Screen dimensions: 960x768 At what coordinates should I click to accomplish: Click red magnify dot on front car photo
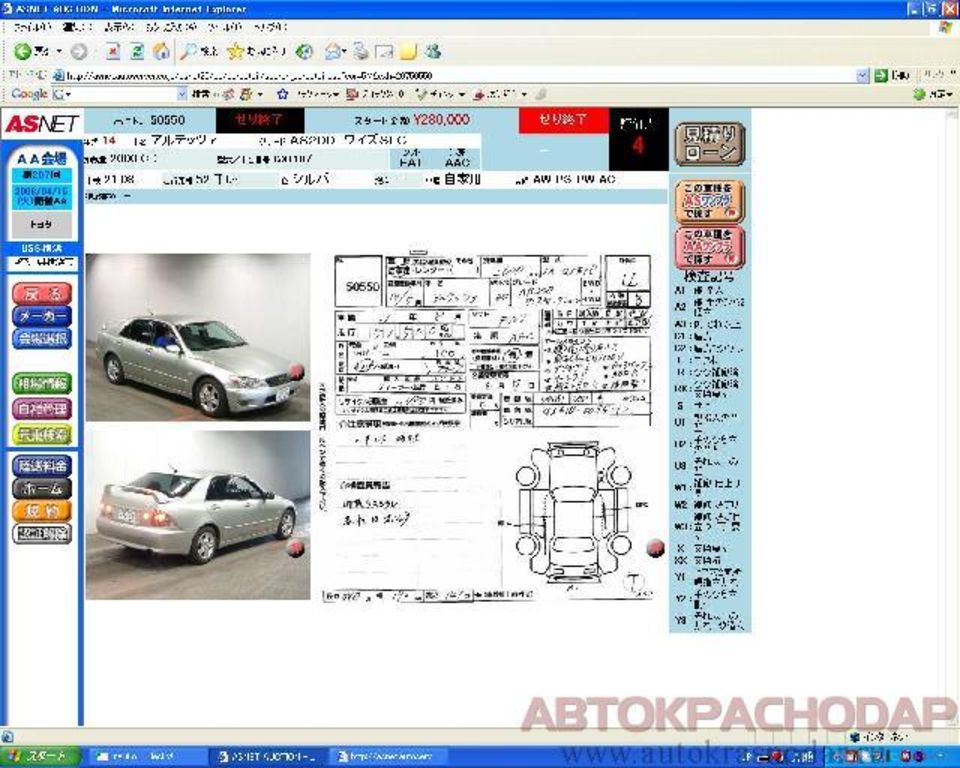coord(296,371)
